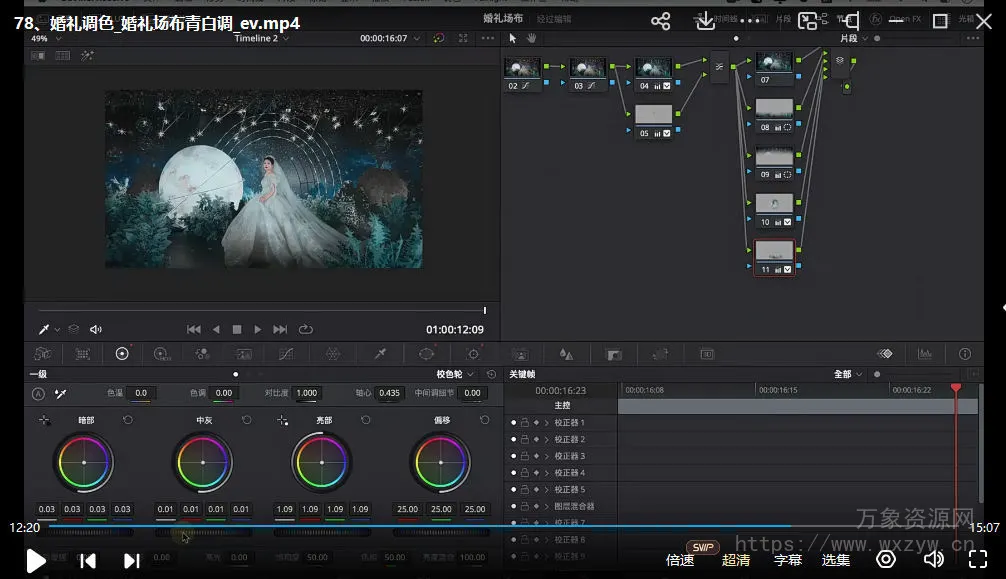The image size is (1006, 579).
Task: Open the 字幕 subtitle menu
Action: point(788,560)
